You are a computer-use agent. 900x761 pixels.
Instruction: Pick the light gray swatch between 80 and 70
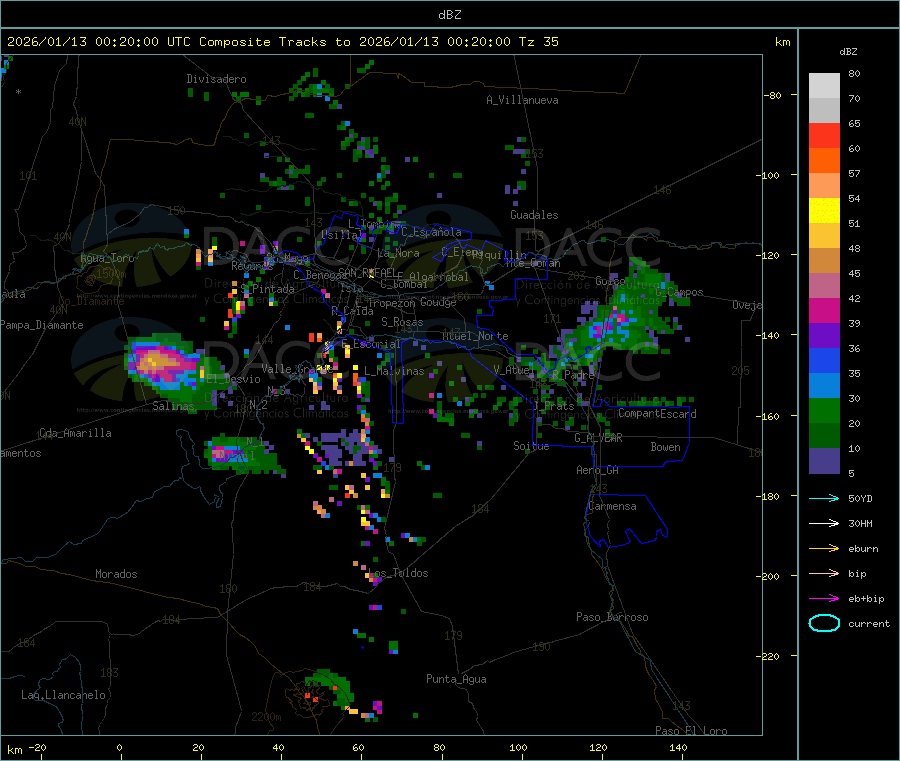[824, 86]
